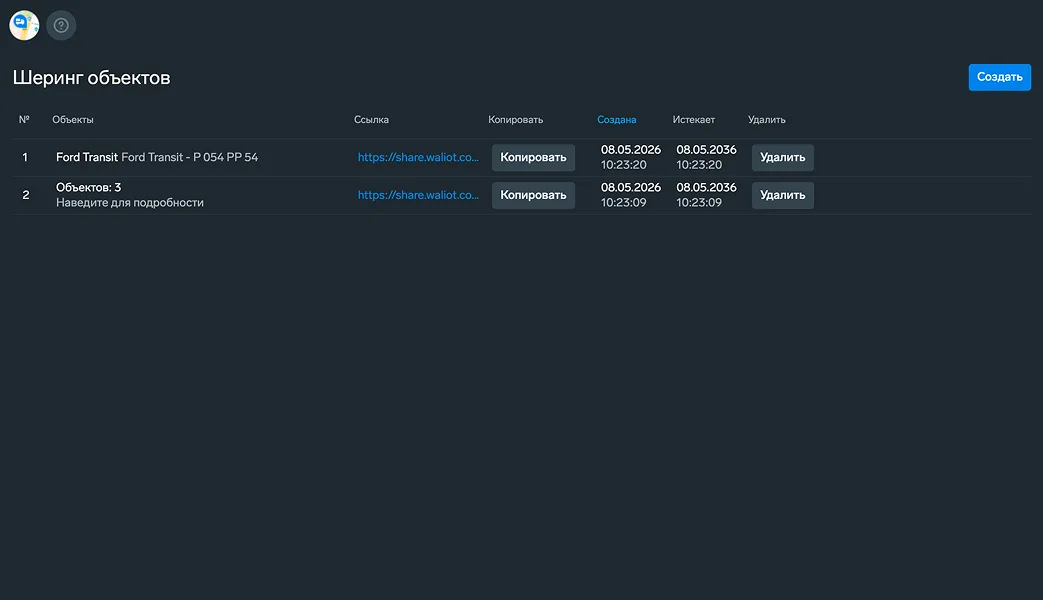The image size is (1043, 600).
Task: Click the created time 10:23:09
Action: point(623,203)
